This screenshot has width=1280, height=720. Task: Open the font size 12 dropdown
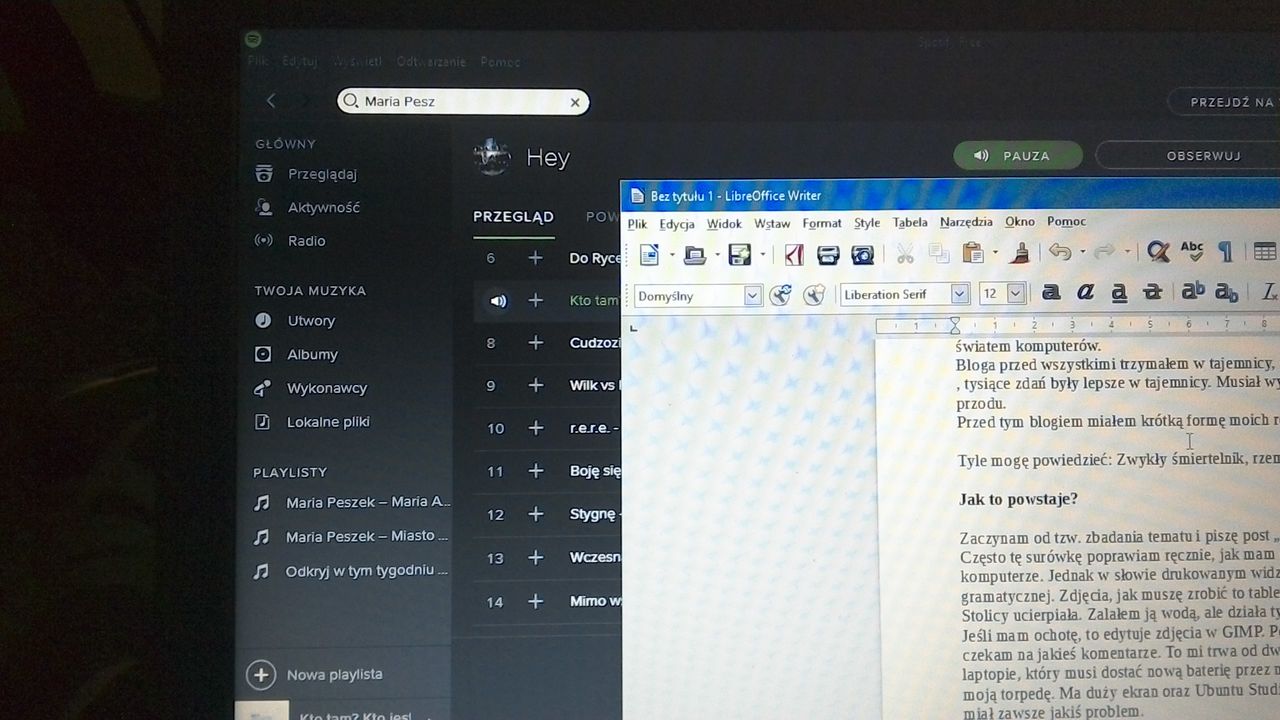coord(1016,293)
